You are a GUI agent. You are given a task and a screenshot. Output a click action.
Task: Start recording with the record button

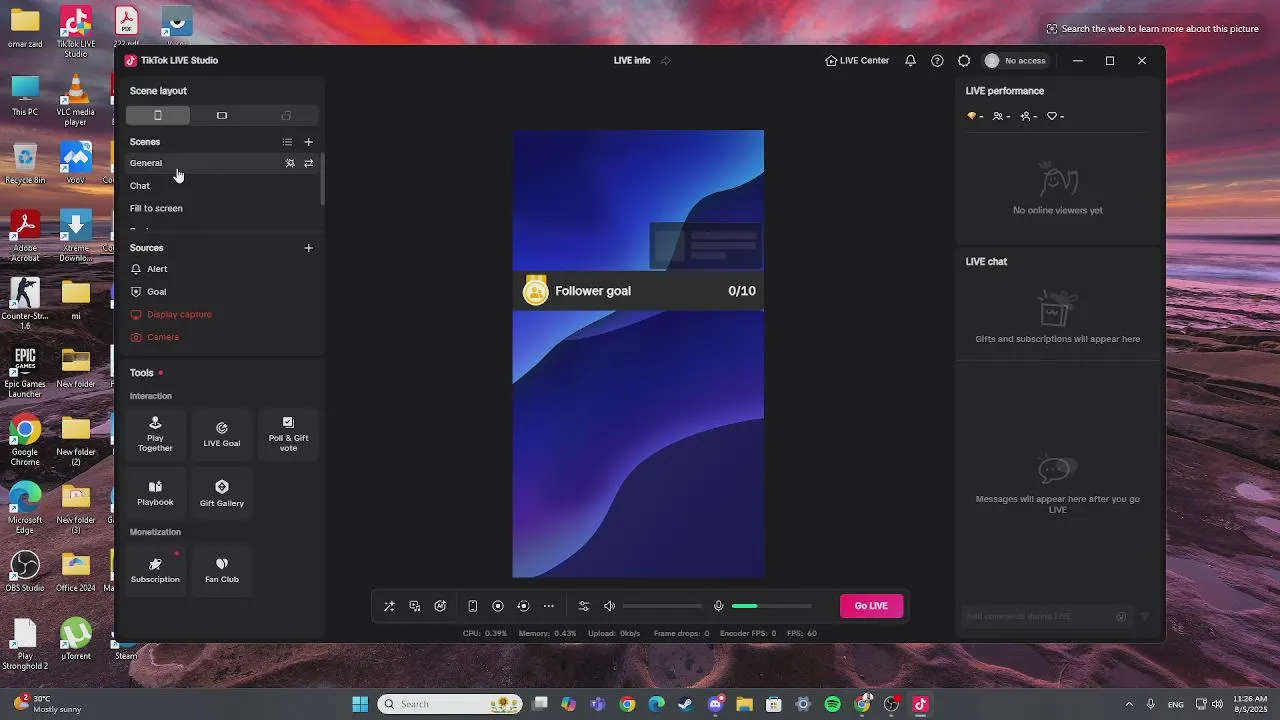[498, 606]
